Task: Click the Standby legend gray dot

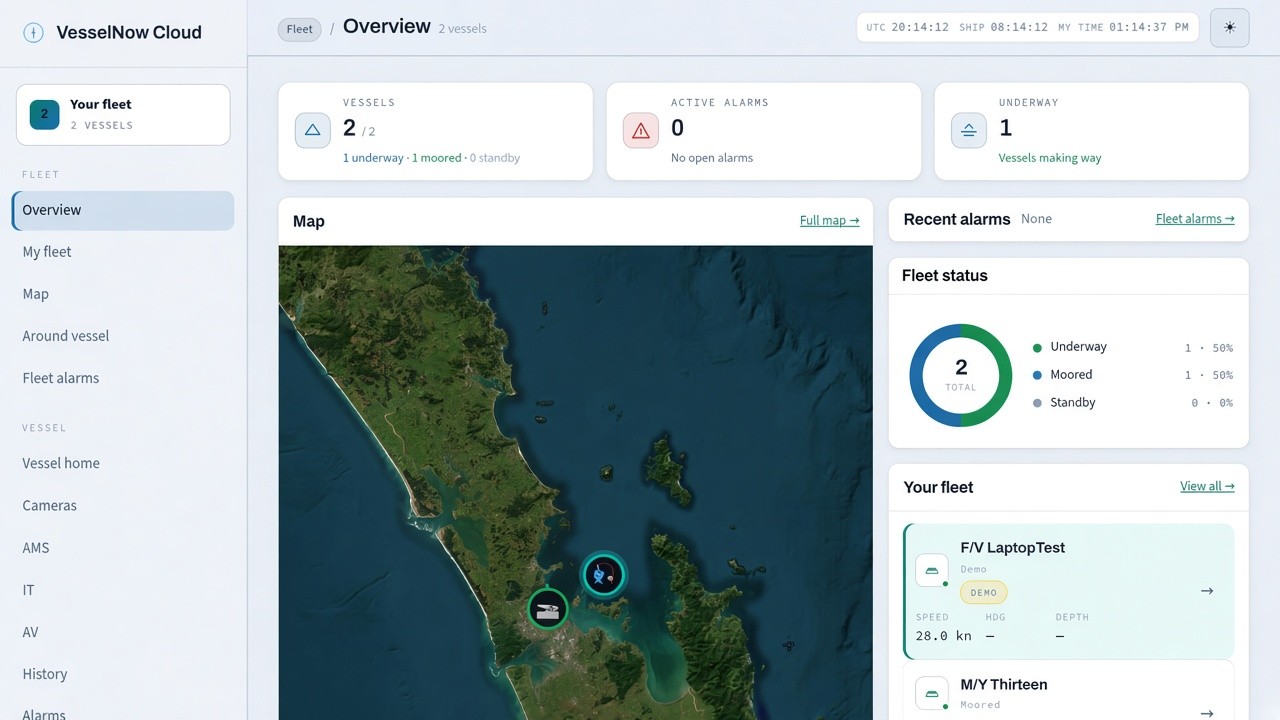Action: click(x=1037, y=403)
